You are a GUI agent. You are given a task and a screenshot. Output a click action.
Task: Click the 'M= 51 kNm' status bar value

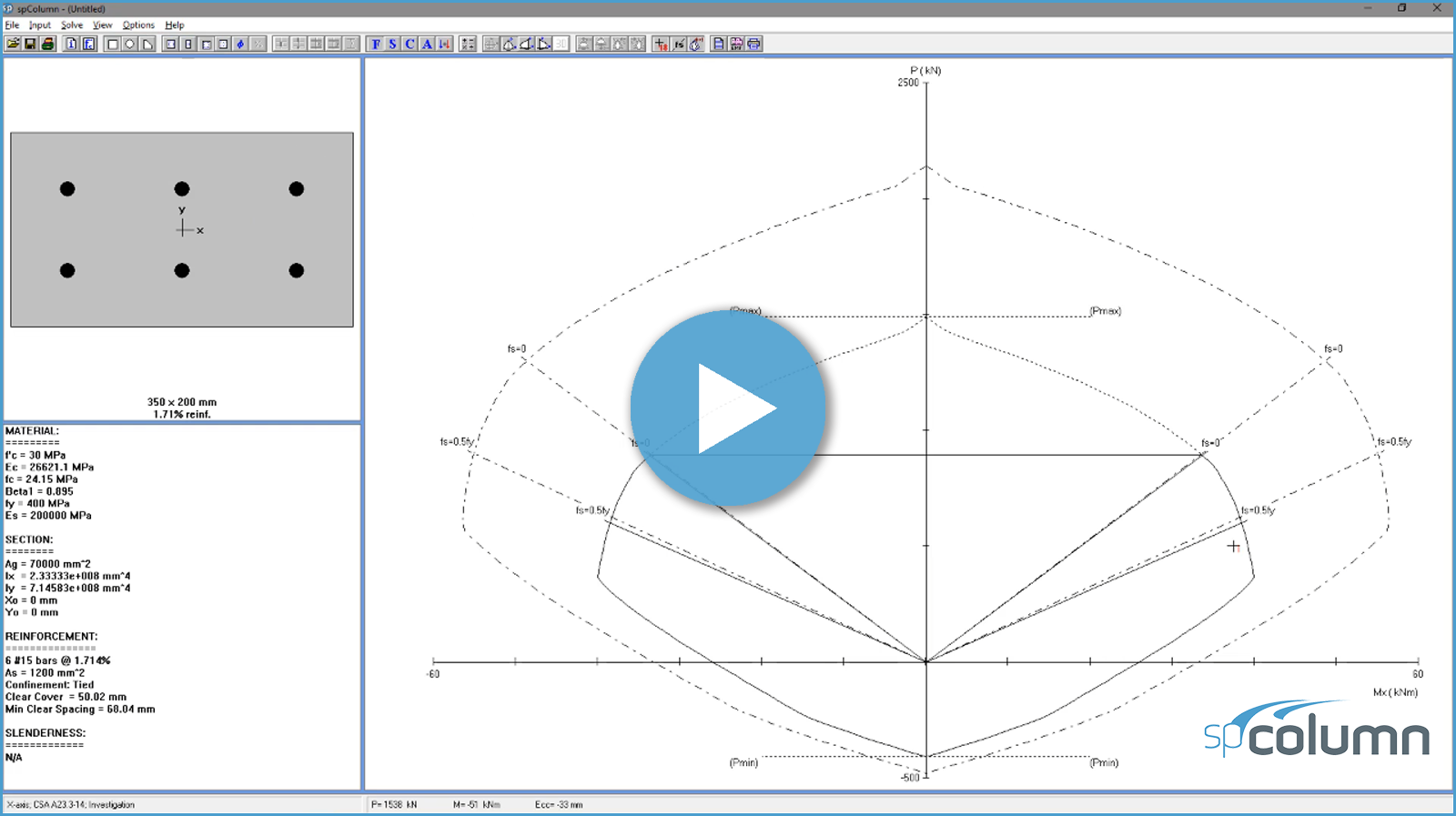(477, 805)
